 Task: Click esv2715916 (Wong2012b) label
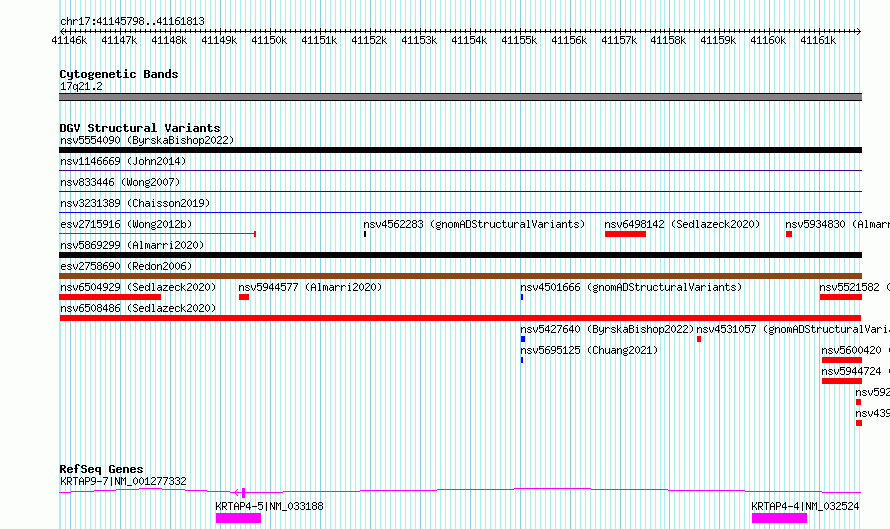click(126, 224)
